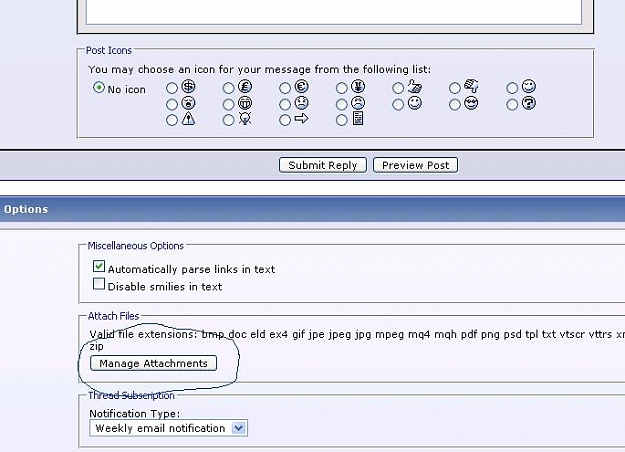Click the shocked open-mouth face icon
The width and height of the screenshot is (625, 452).
(188, 103)
